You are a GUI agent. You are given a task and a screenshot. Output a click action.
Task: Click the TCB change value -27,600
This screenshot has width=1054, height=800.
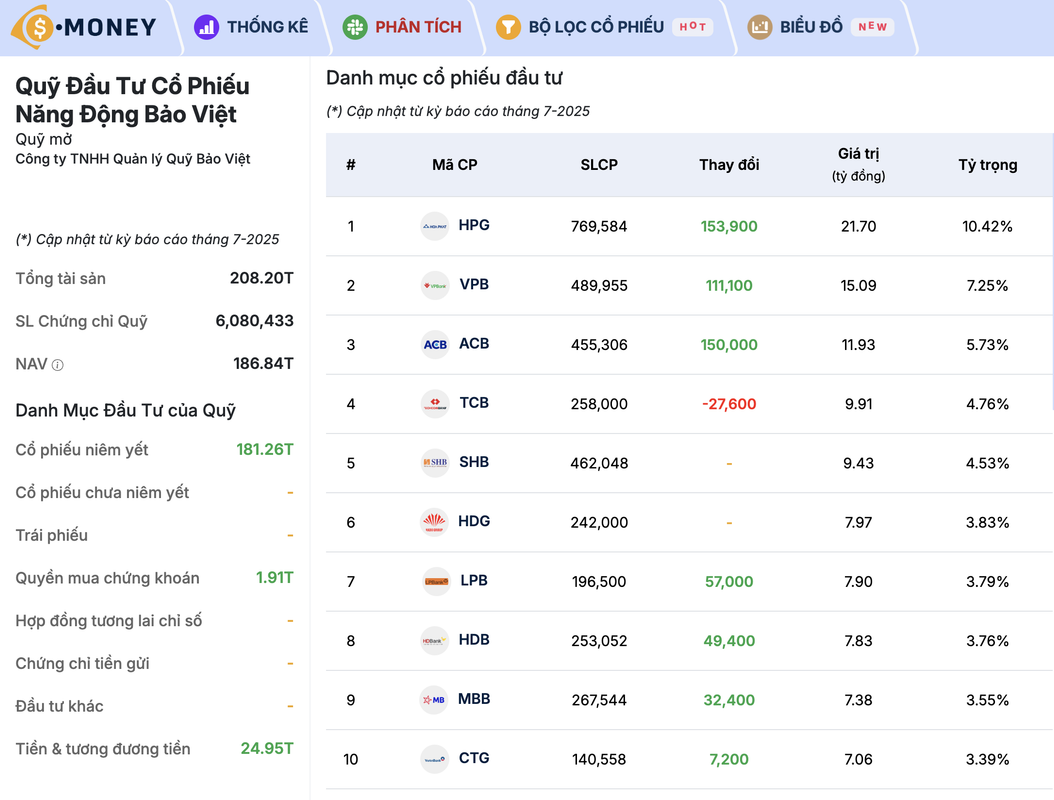click(729, 404)
